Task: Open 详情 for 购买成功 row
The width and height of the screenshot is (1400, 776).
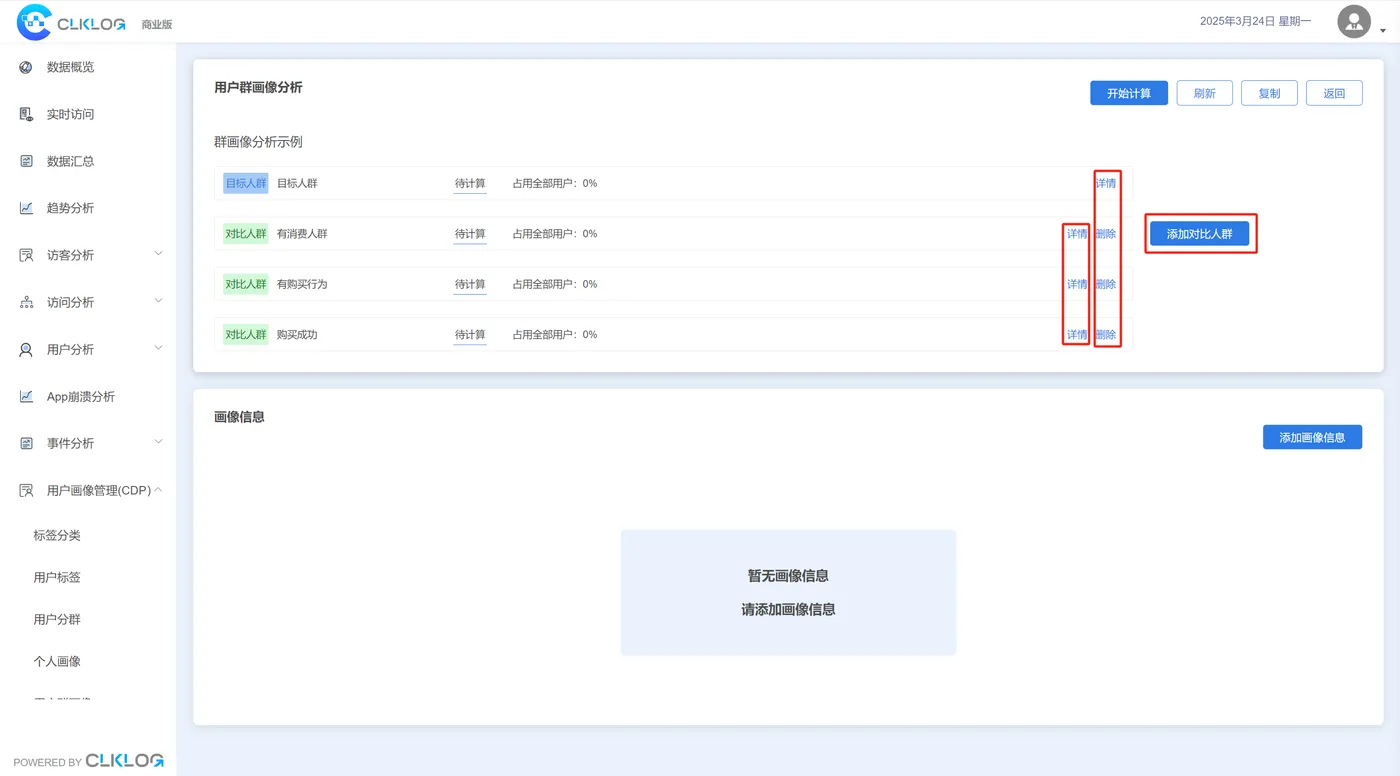Action: pyautogui.click(x=1077, y=334)
